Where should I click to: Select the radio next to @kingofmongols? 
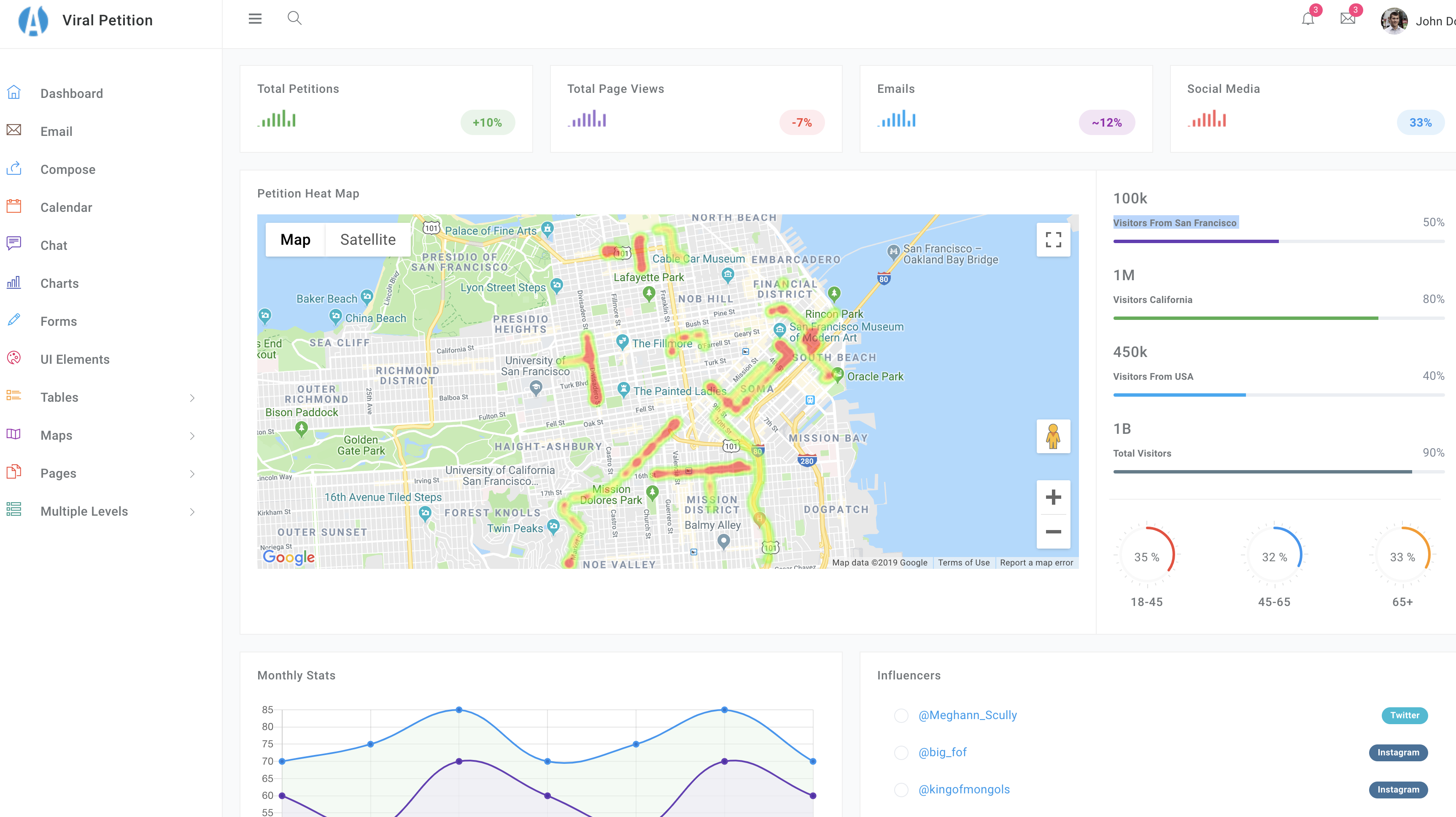tap(901, 790)
